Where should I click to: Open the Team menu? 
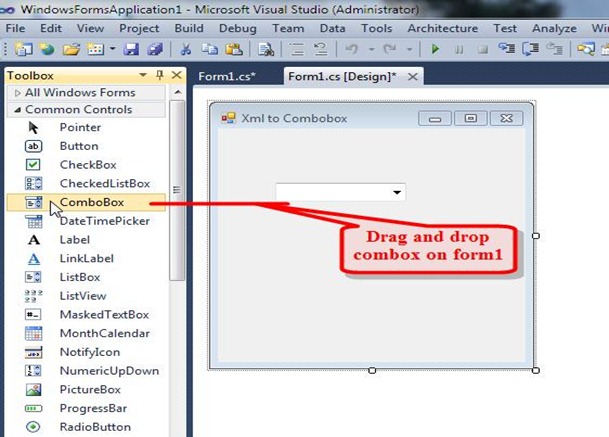[288, 28]
